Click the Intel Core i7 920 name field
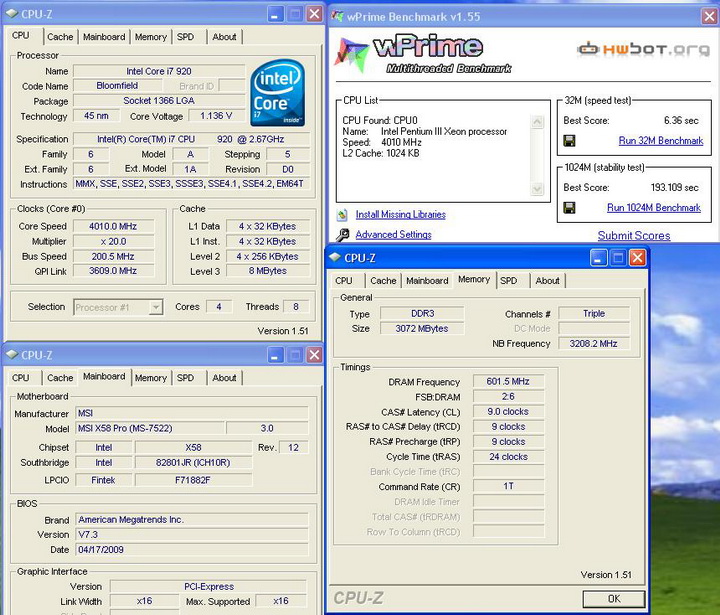The height and width of the screenshot is (615, 720). [x=159, y=71]
